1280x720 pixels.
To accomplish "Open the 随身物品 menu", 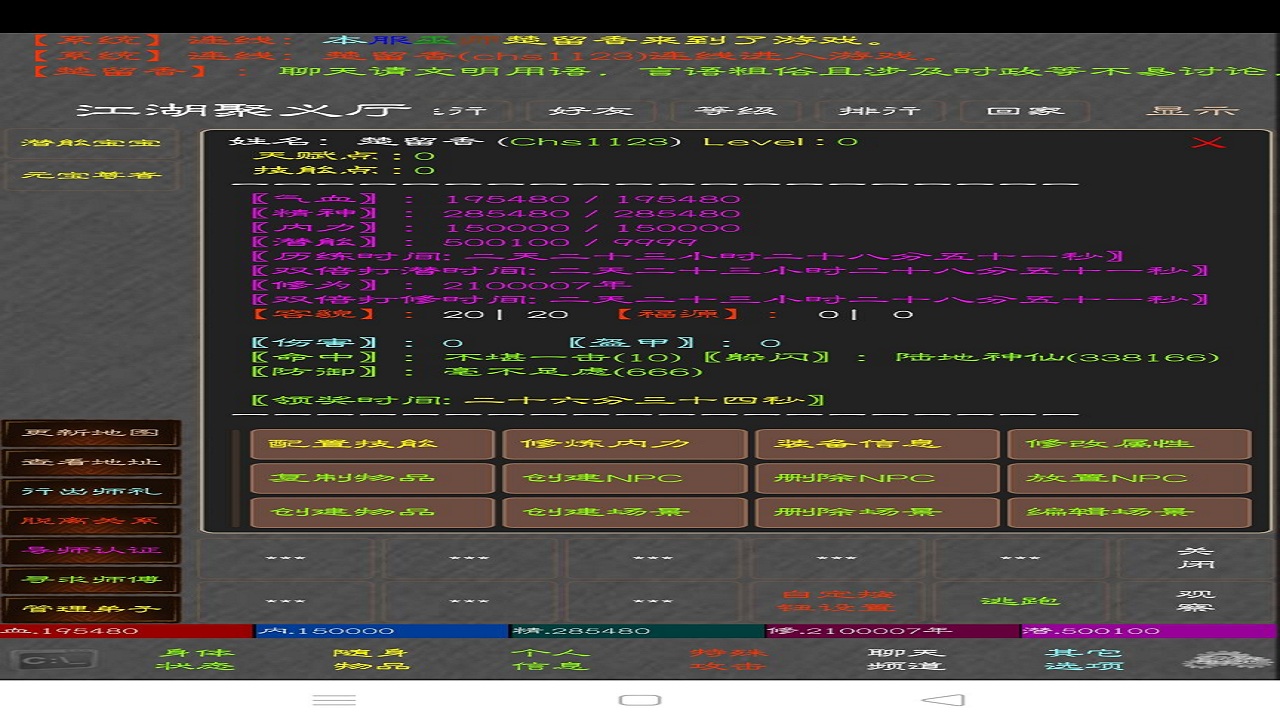I will click(x=372, y=660).
